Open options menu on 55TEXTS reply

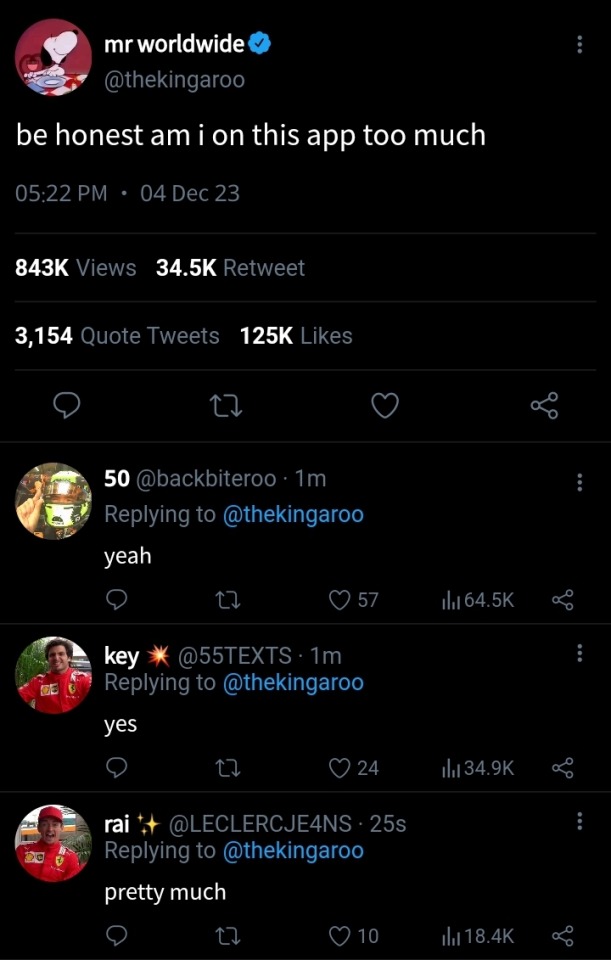pos(580,653)
